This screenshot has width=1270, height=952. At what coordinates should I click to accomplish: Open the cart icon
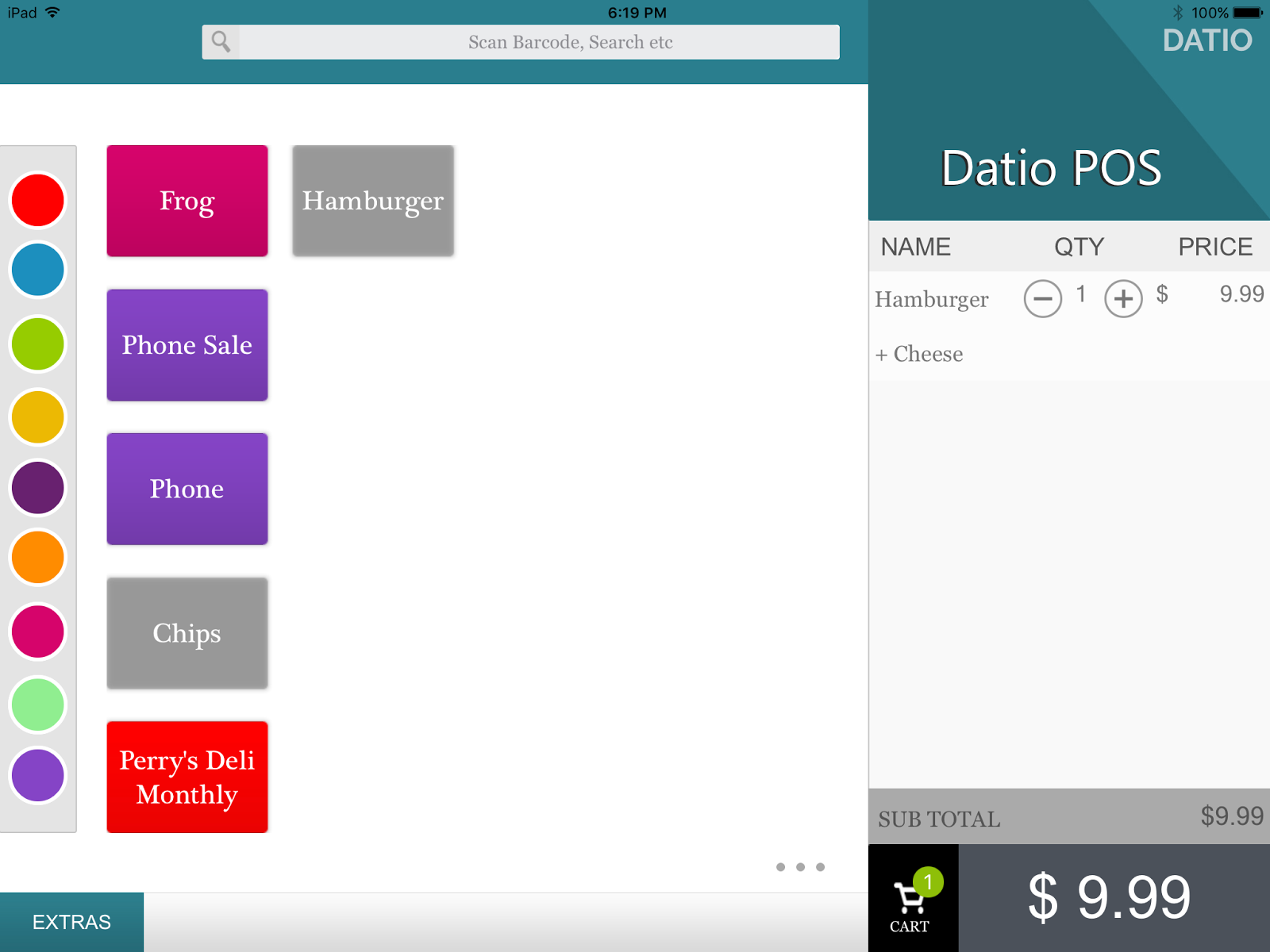click(x=910, y=896)
